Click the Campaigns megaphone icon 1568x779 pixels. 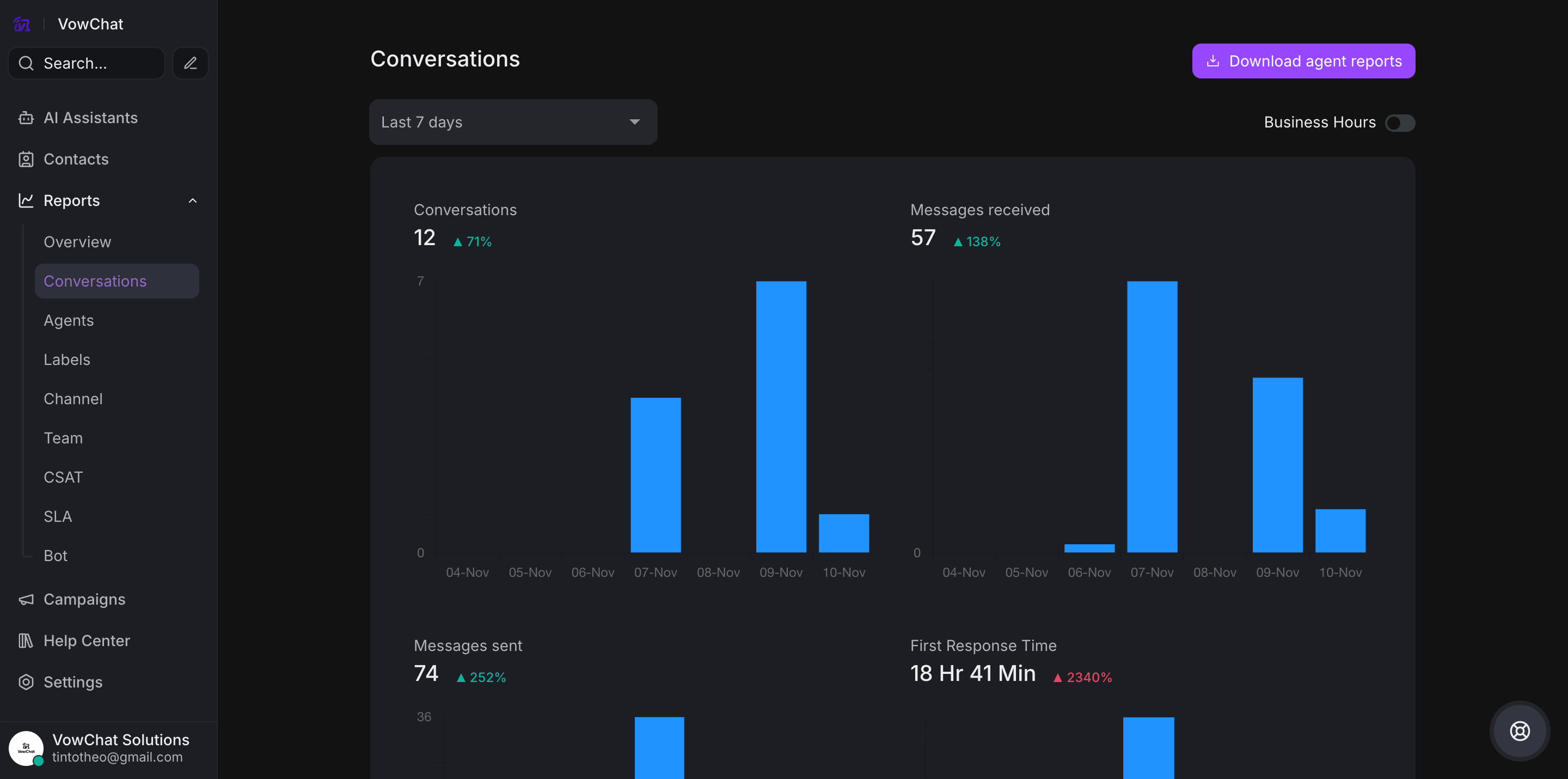point(26,599)
